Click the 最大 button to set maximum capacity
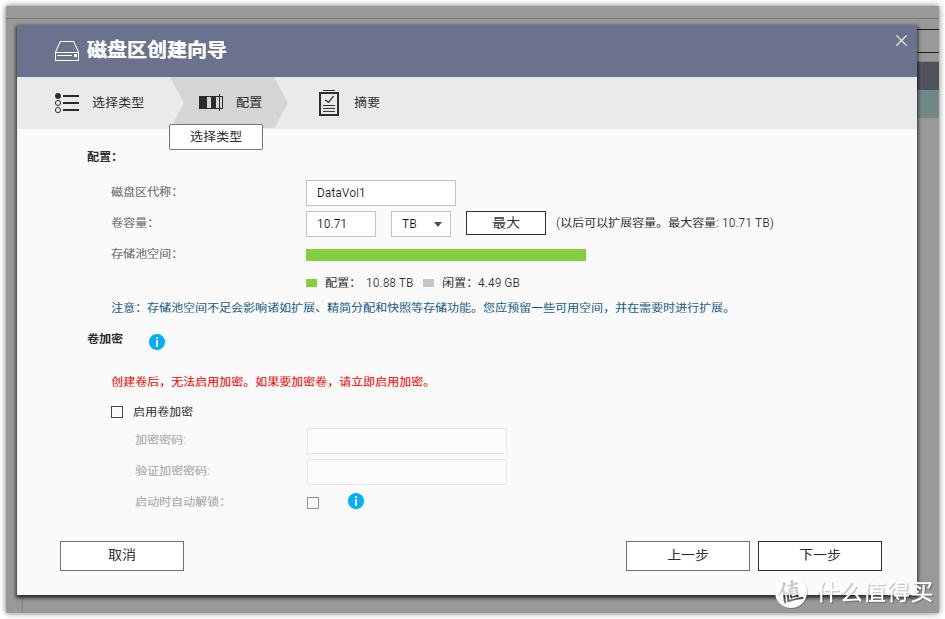Viewport: 945px width, 619px height. point(505,223)
